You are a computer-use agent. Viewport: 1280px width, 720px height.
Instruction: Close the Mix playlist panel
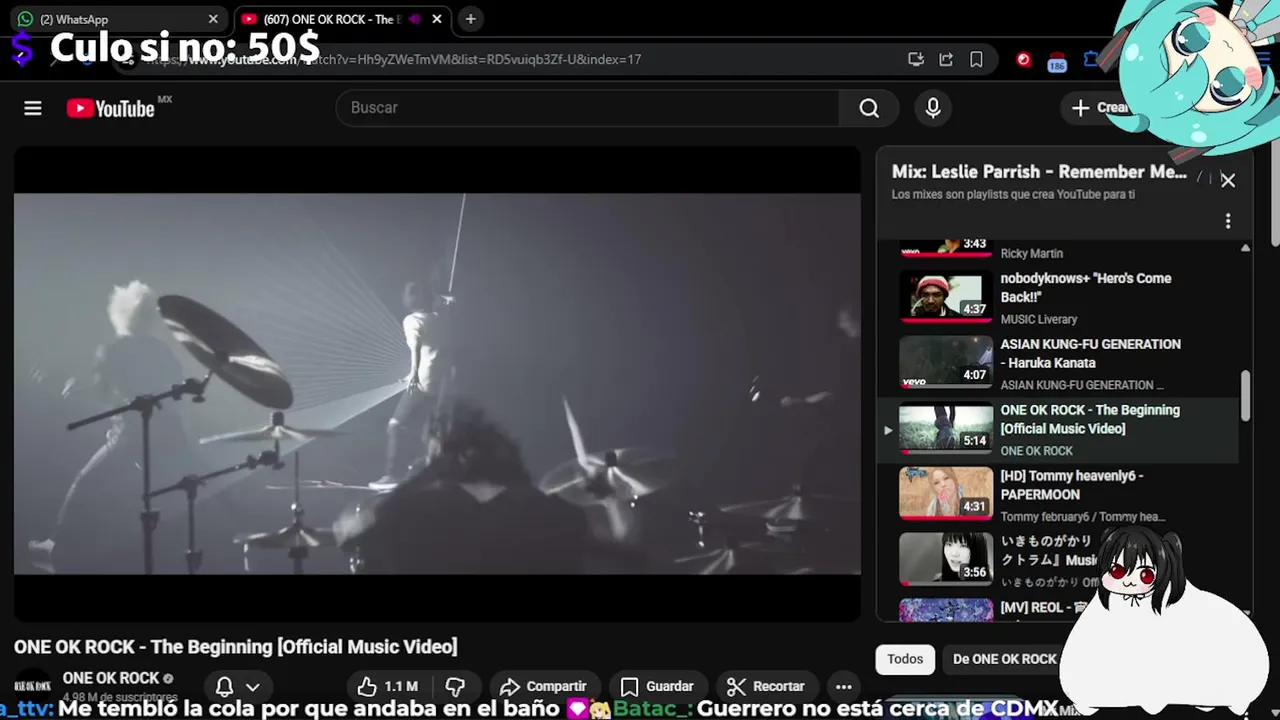1228,181
